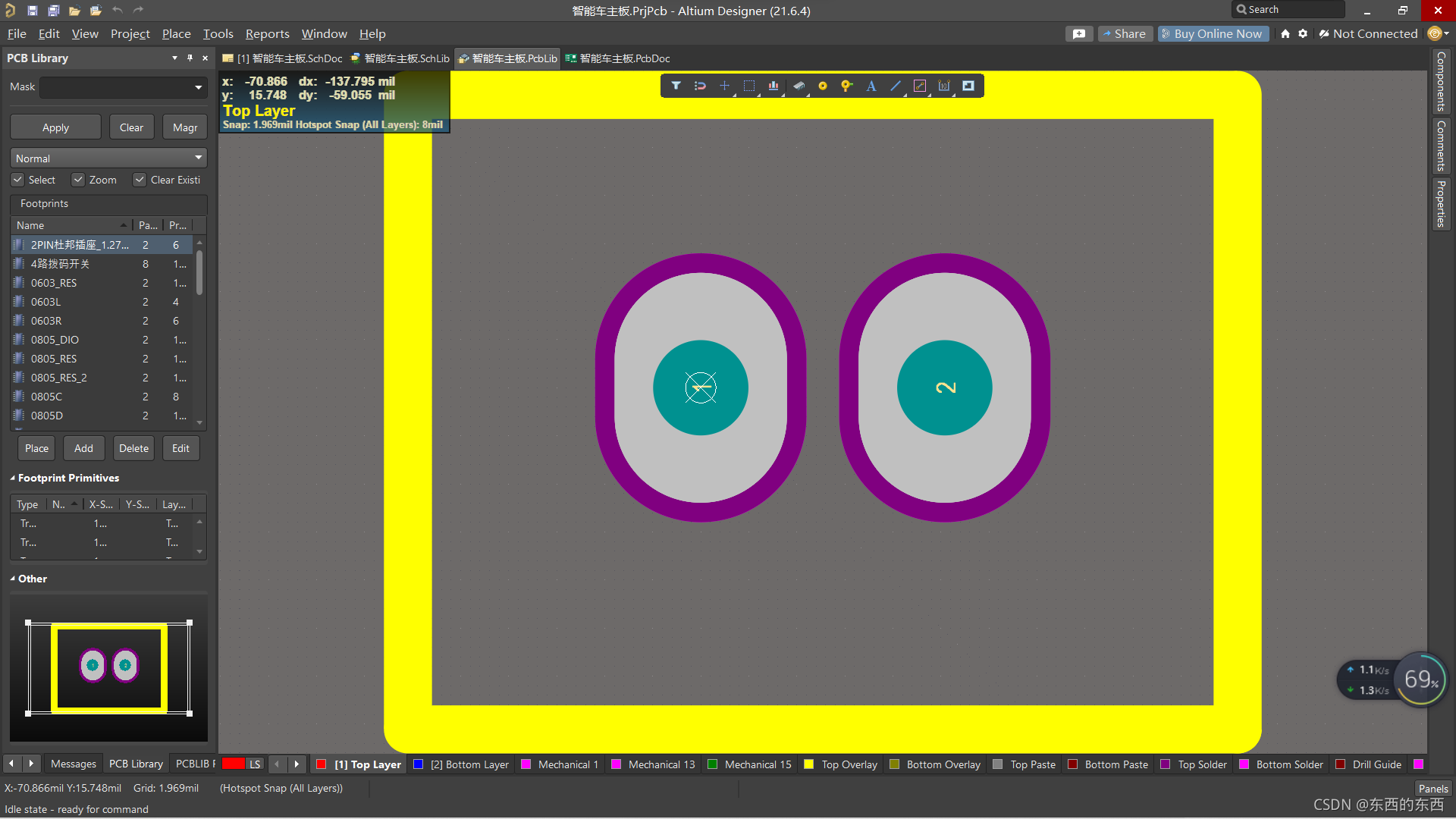1456x819 pixels.
Task: Uncheck the Clear Existing checkbox
Action: pos(140,180)
